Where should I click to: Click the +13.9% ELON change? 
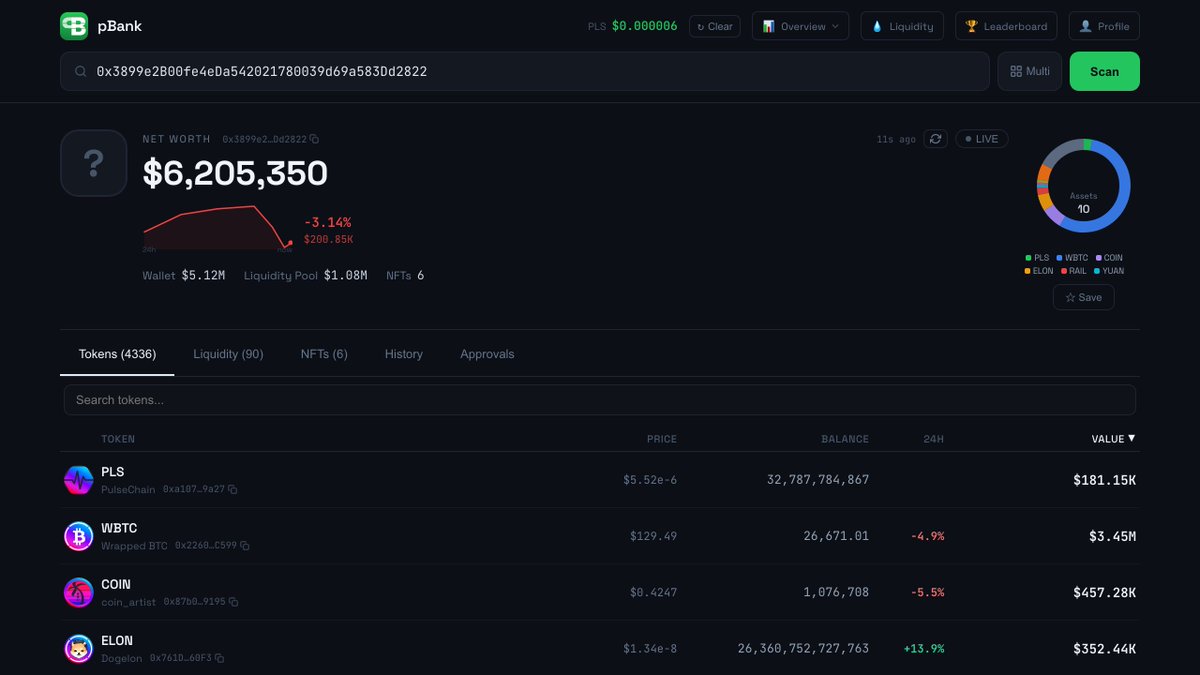click(924, 648)
